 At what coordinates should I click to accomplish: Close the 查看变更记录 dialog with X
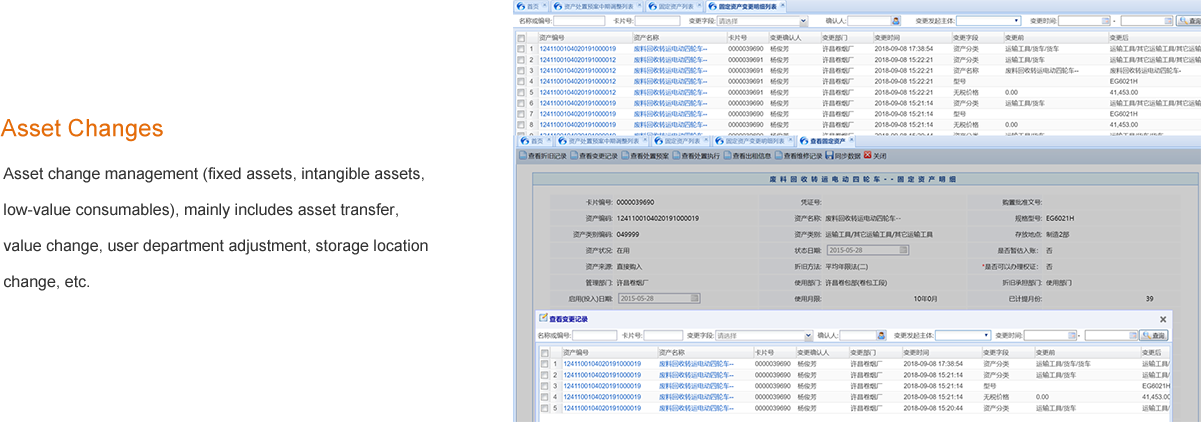coord(1162,319)
